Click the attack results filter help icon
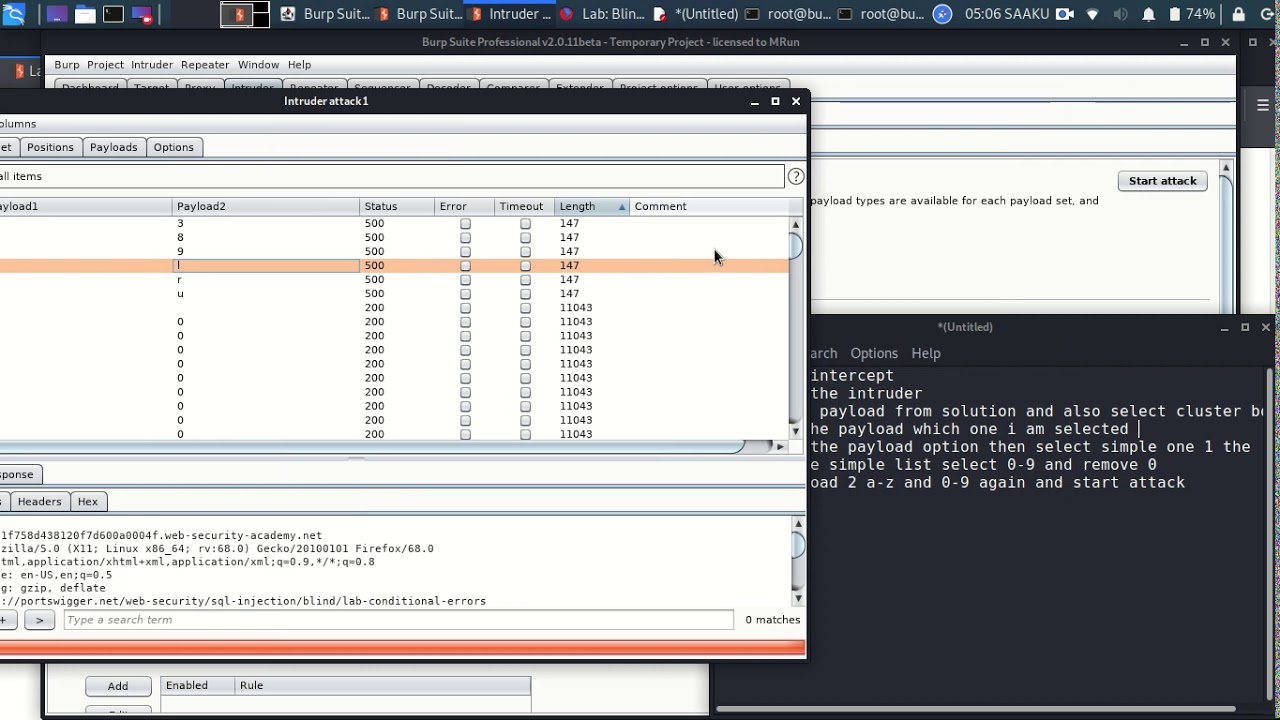The width and height of the screenshot is (1280, 720). (x=796, y=176)
